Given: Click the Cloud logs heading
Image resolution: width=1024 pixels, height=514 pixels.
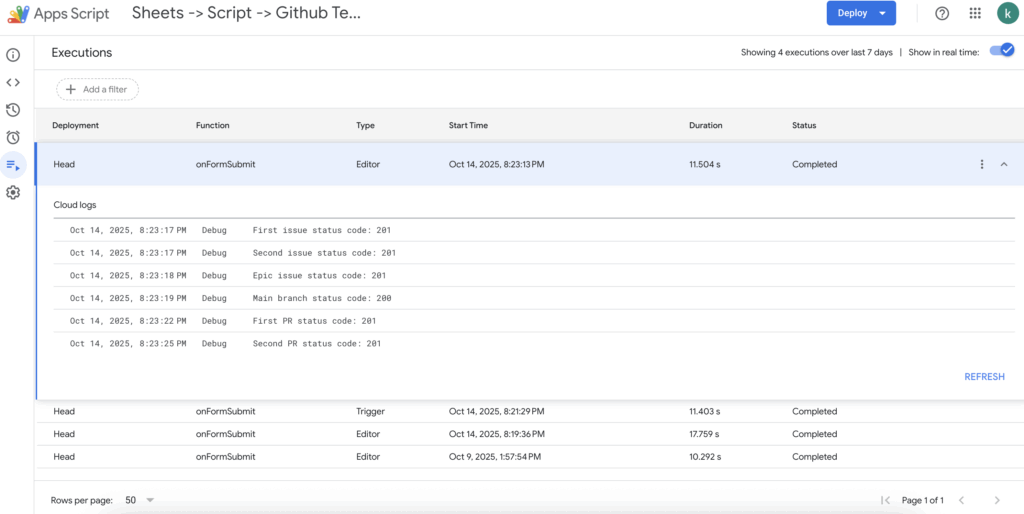Looking at the screenshot, I should click(x=74, y=205).
